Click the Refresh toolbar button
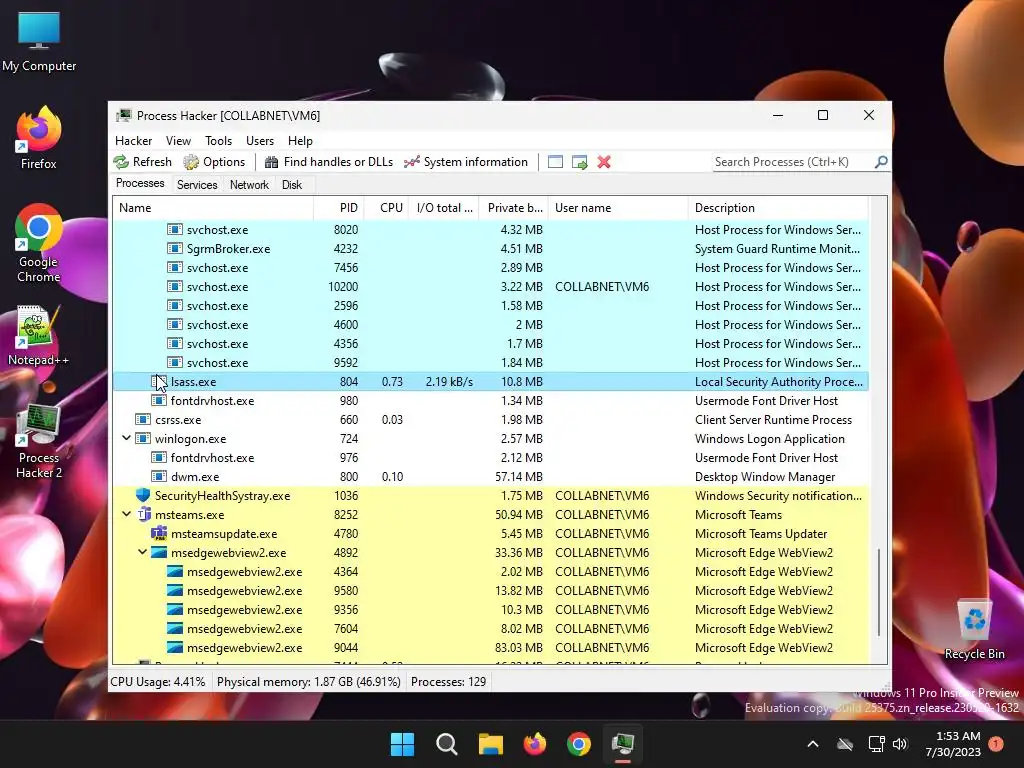The width and height of the screenshot is (1024, 768). pyautogui.click(x=142, y=162)
